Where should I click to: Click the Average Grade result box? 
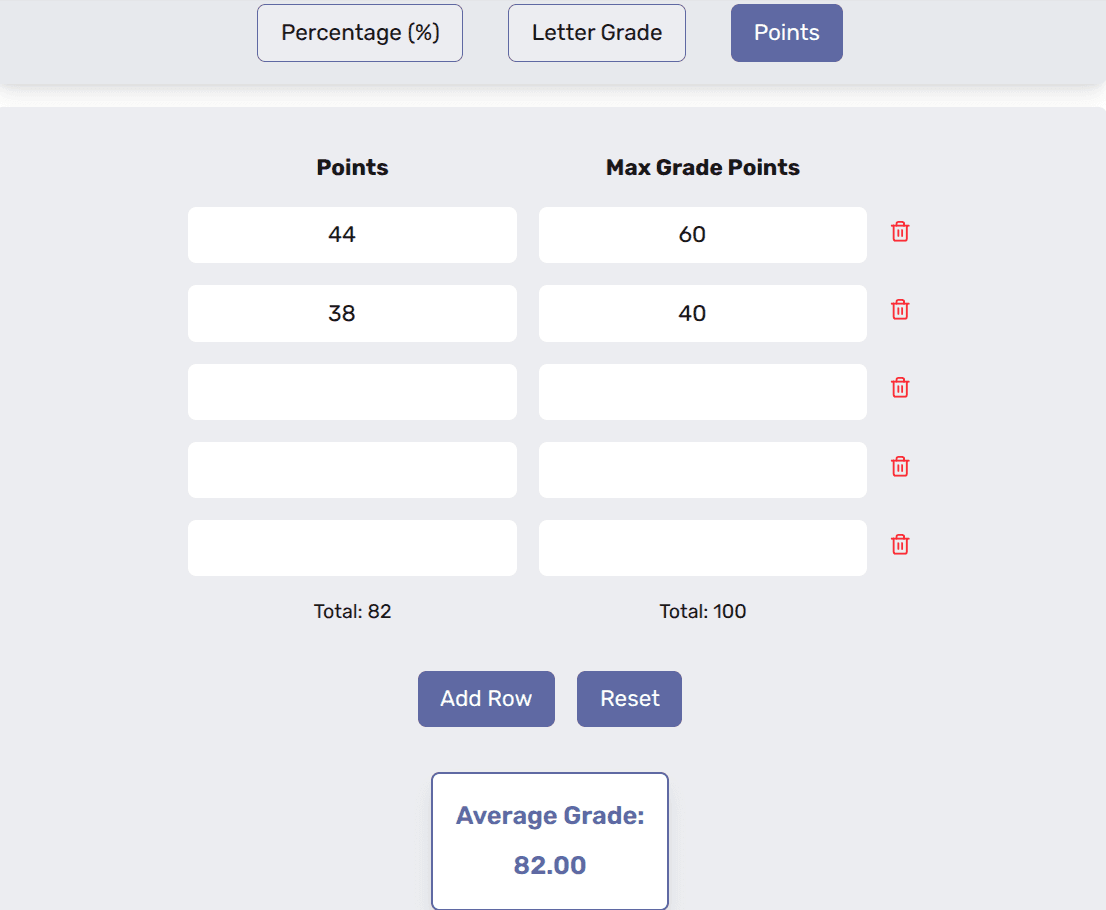pos(549,841)
